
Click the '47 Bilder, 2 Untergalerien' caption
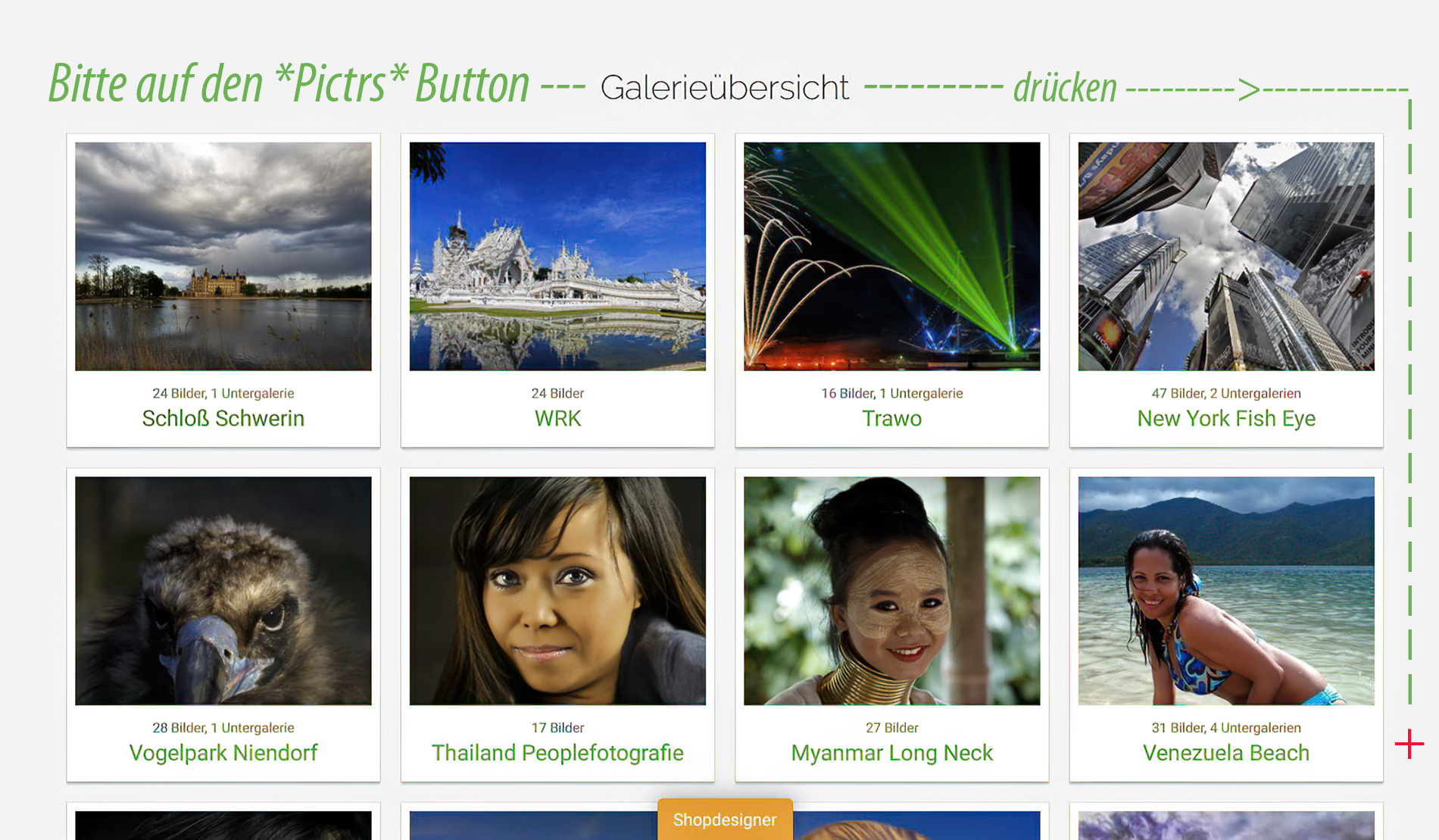[1226, 393]
